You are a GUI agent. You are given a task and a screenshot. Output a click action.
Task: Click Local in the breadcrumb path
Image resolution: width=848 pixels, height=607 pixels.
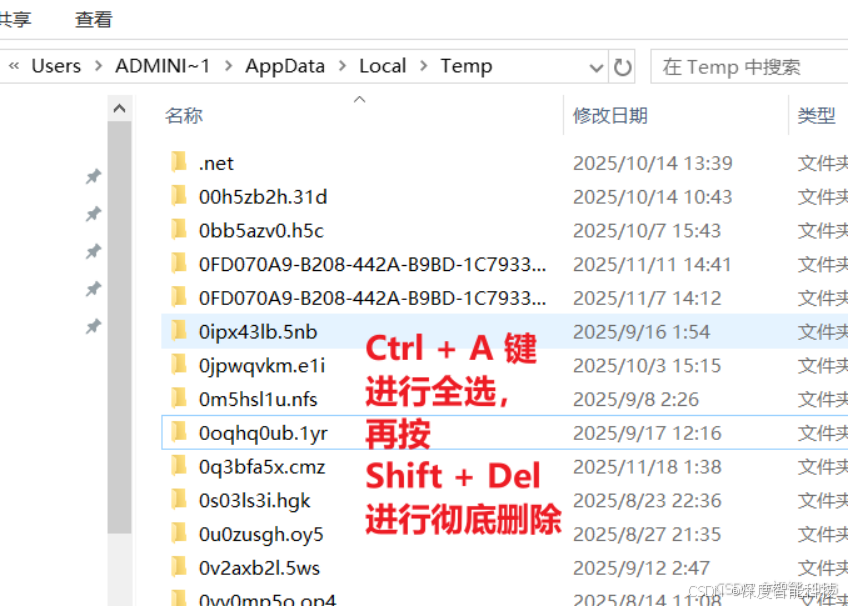coord(382,66)
